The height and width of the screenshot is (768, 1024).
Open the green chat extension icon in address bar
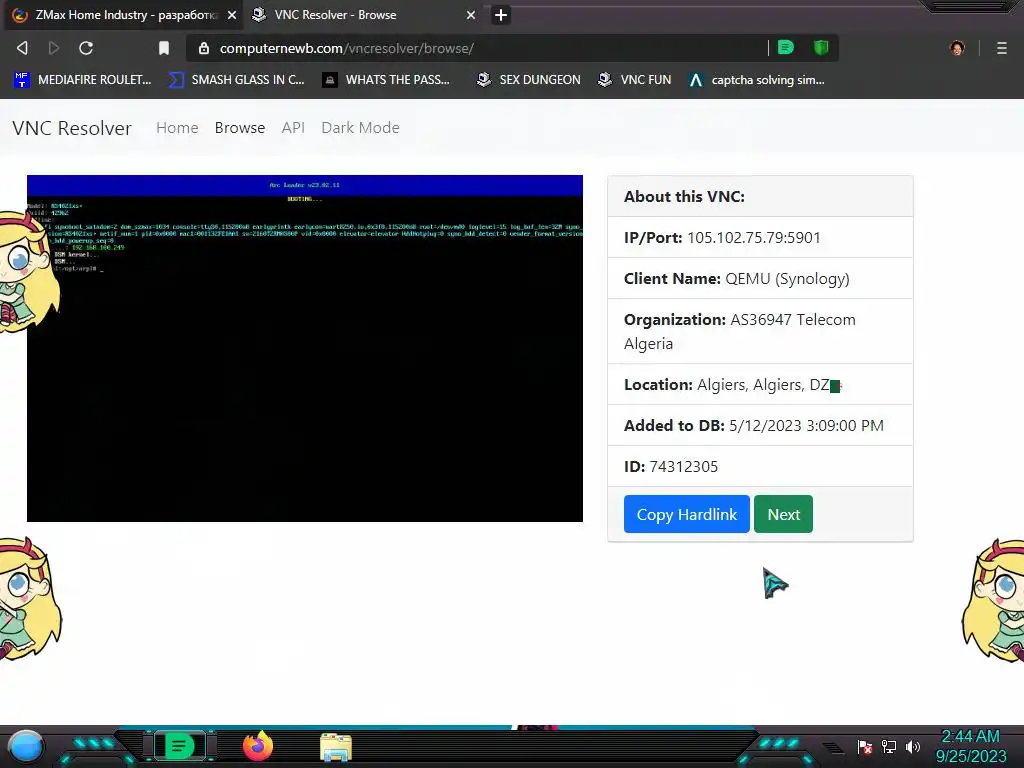click(786, 47)
